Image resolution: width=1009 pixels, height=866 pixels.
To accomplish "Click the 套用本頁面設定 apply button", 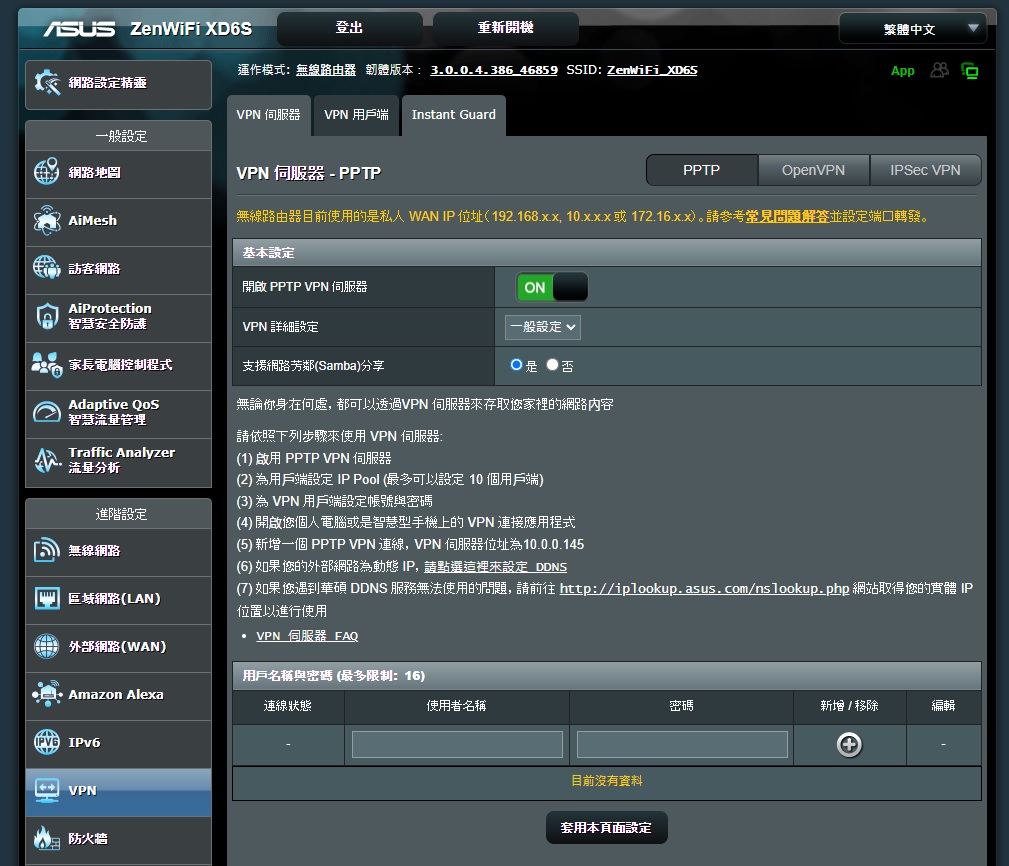I will [x=606, y=828].
